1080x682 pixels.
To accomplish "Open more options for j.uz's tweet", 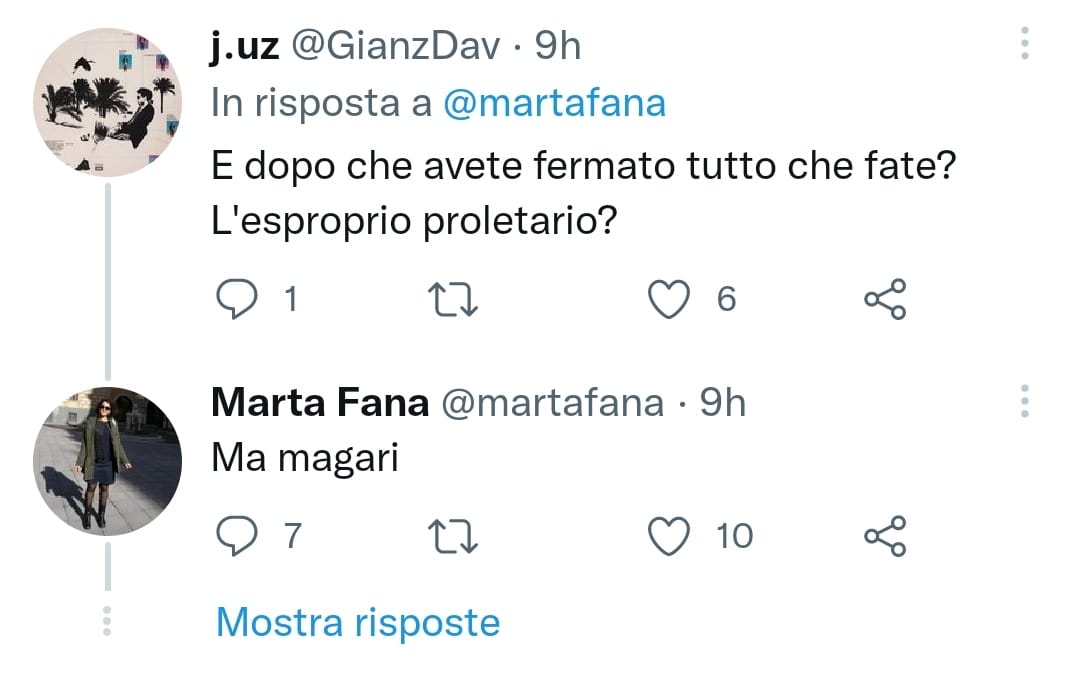I will pos(1025,45).
